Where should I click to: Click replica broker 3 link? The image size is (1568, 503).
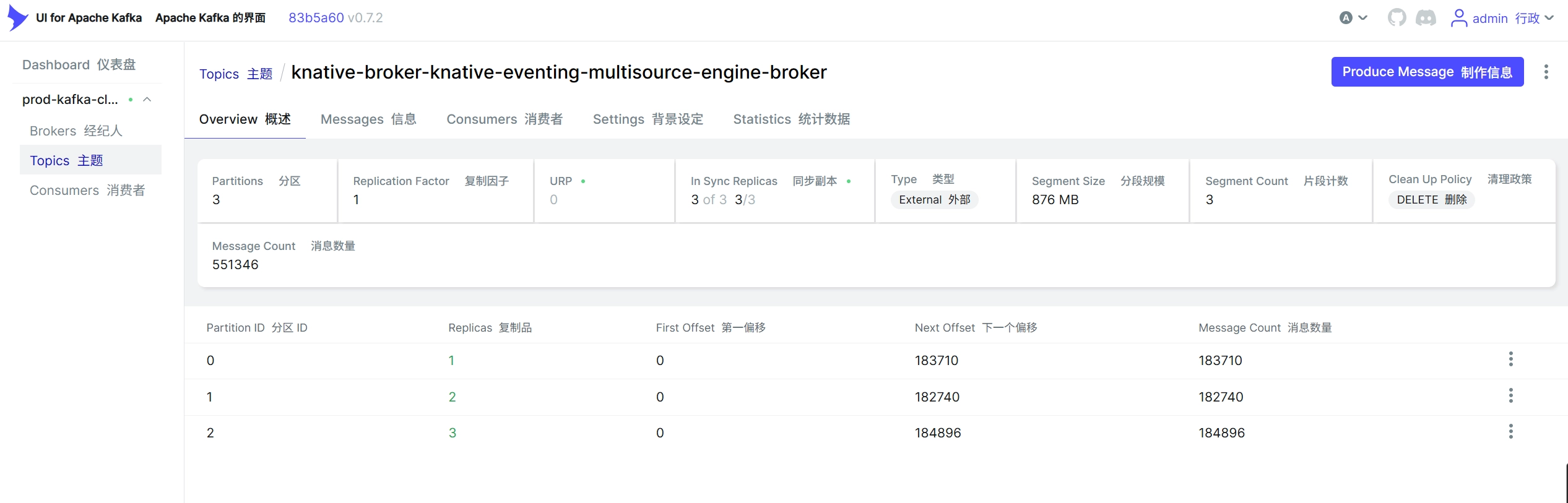(x=452, y=432)
